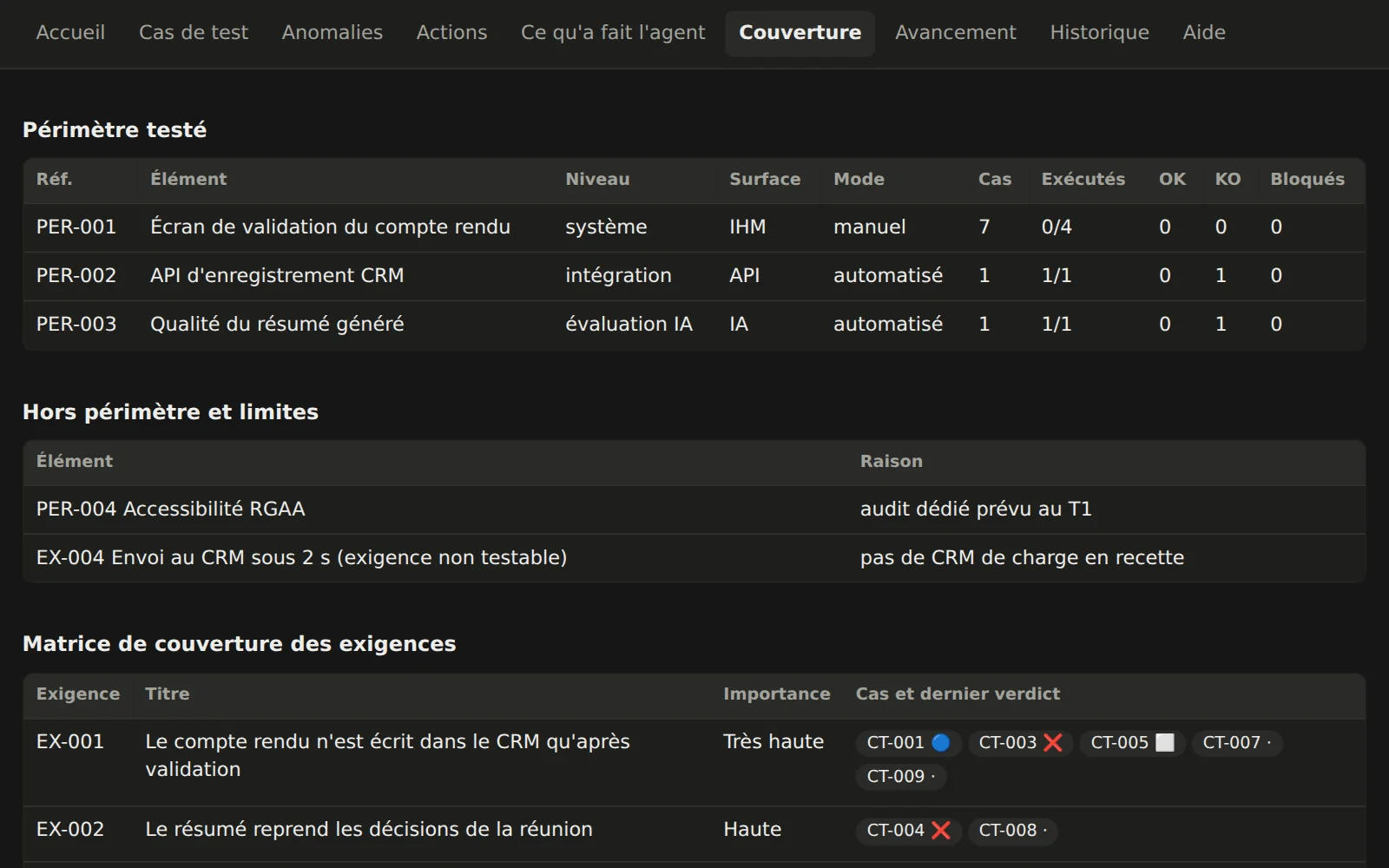The width and height of the screenshot is (1389, 868).
Task: Click the '0/4' executed value for PER-001
Action: click(1057, 227)
